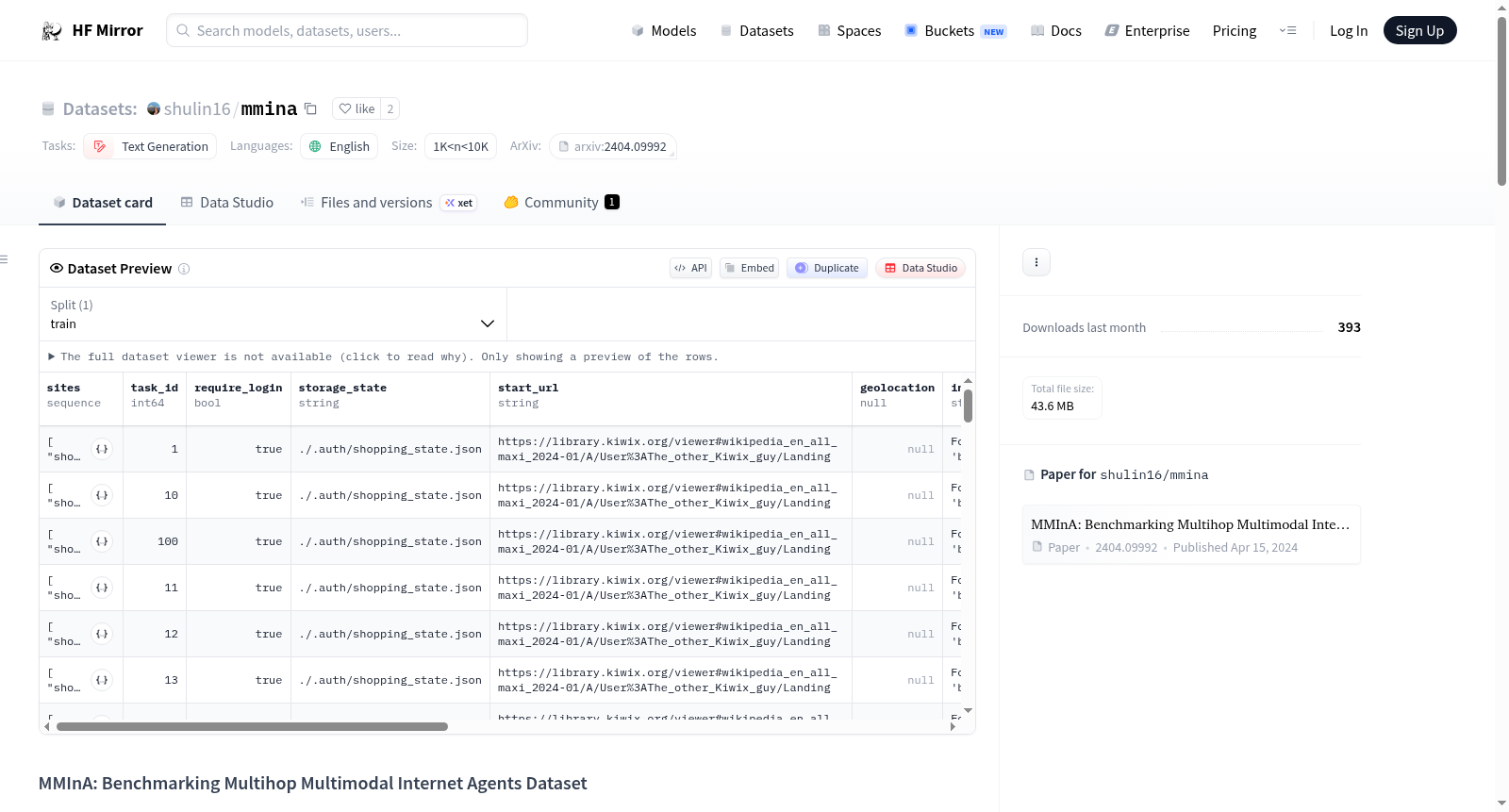Click the Embed button
Screen dimensions: 1509x812
[x=750, y=268]
